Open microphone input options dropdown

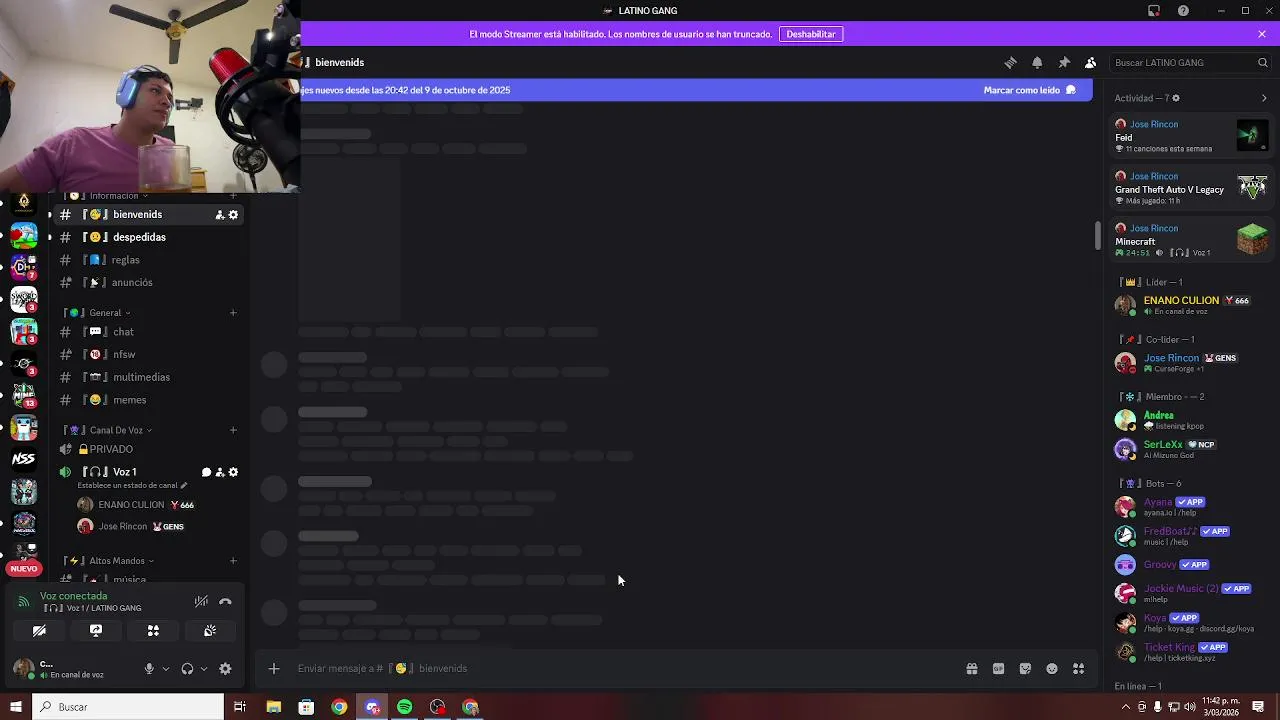click(165, 669)
